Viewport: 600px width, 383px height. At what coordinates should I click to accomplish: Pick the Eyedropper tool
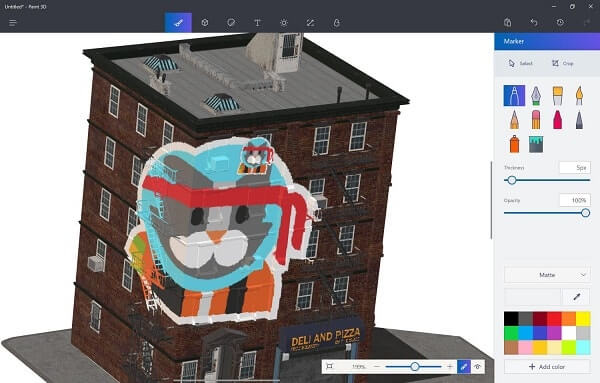click(576, 297)
